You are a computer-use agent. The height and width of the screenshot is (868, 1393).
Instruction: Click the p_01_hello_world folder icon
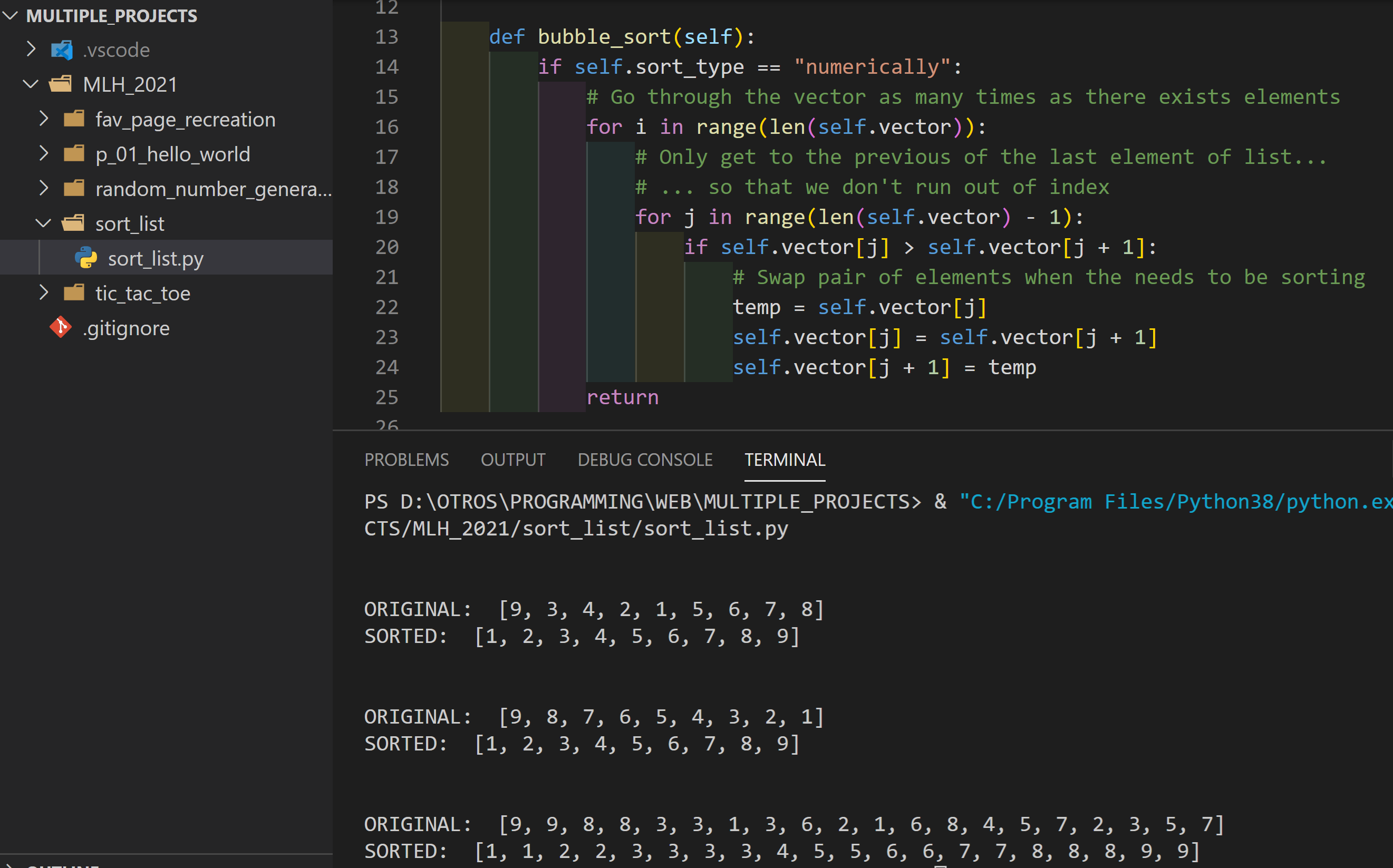pos(74,154)
